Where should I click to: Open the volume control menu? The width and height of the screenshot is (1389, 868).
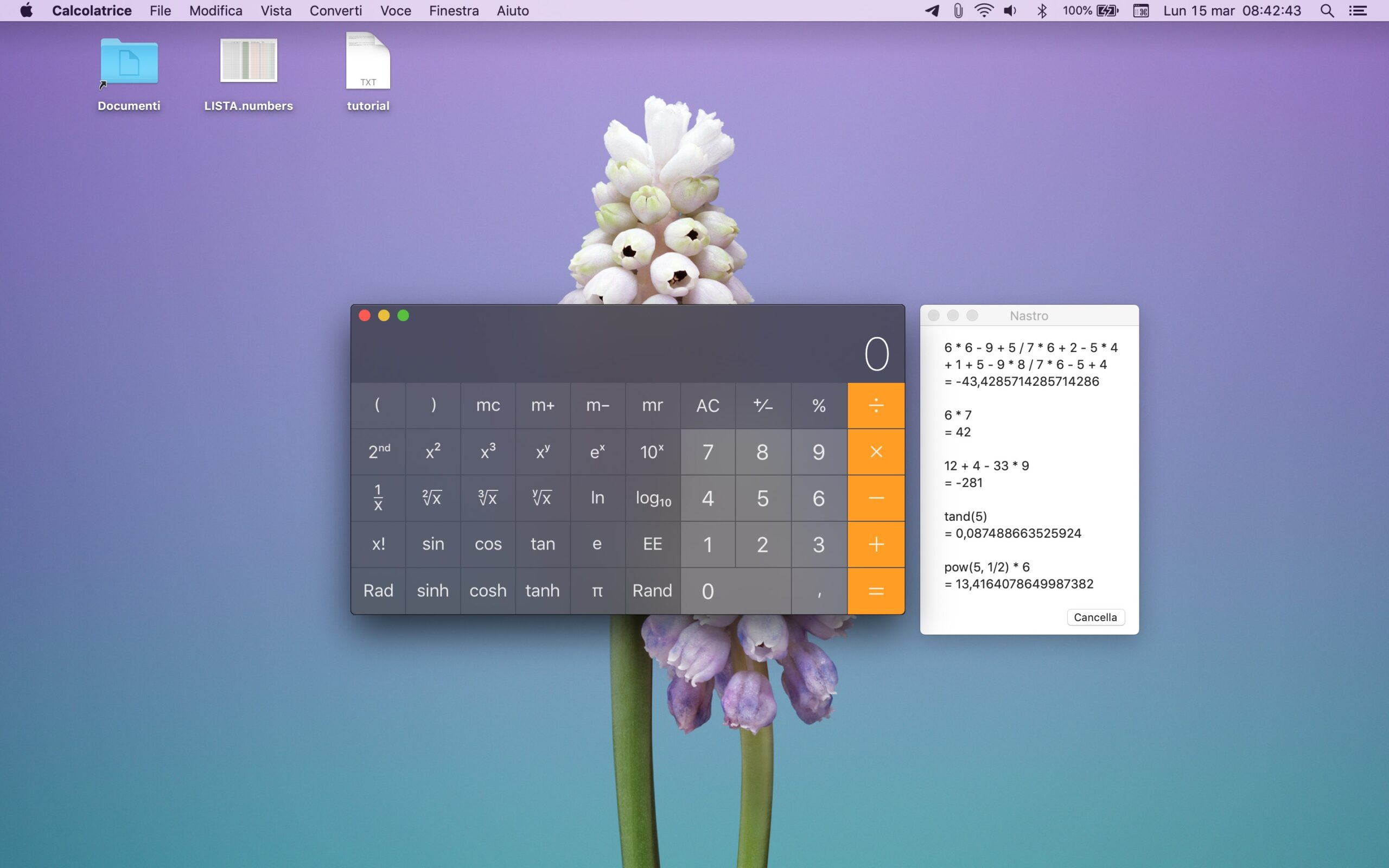tap(1010, 11)
